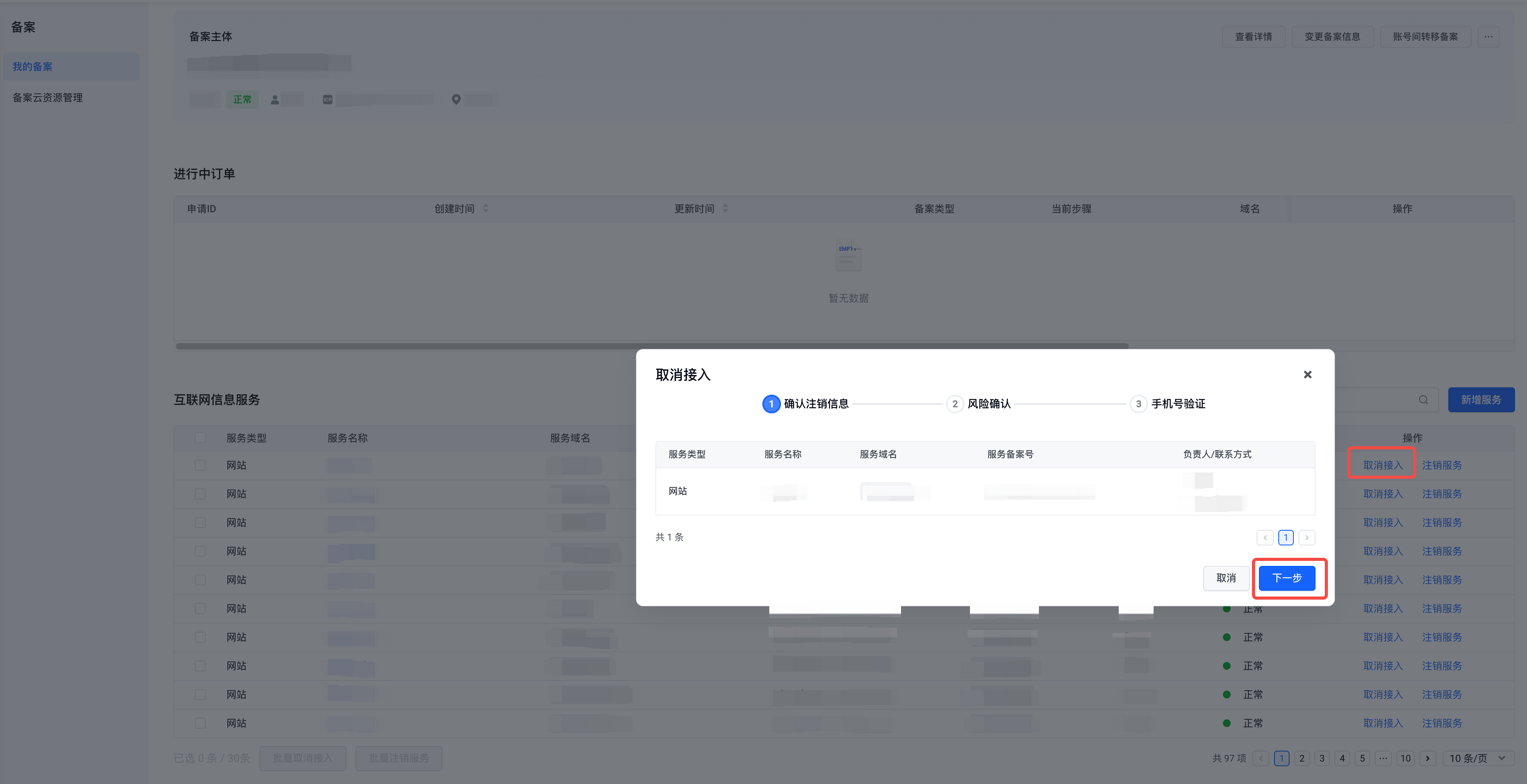Click the search magnifier icon
Image resolution: width=1527 pixels, height=784 pixels.
1423,400
